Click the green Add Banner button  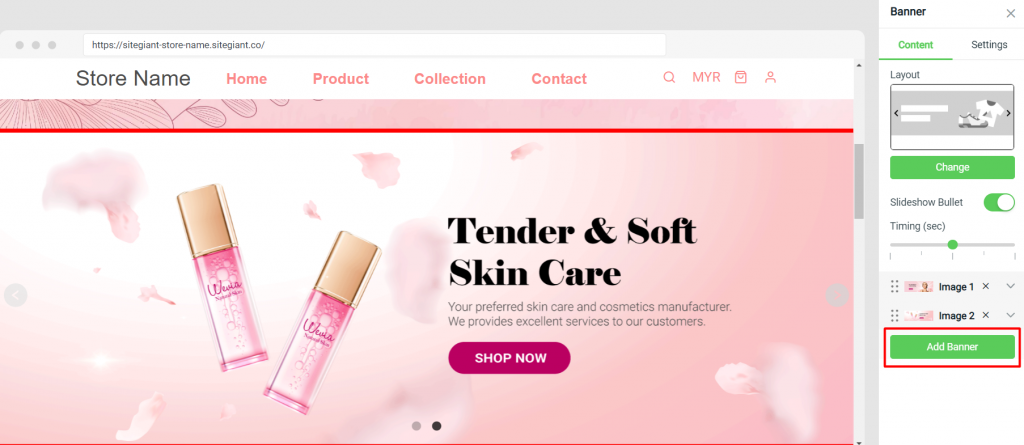point(952,347)
